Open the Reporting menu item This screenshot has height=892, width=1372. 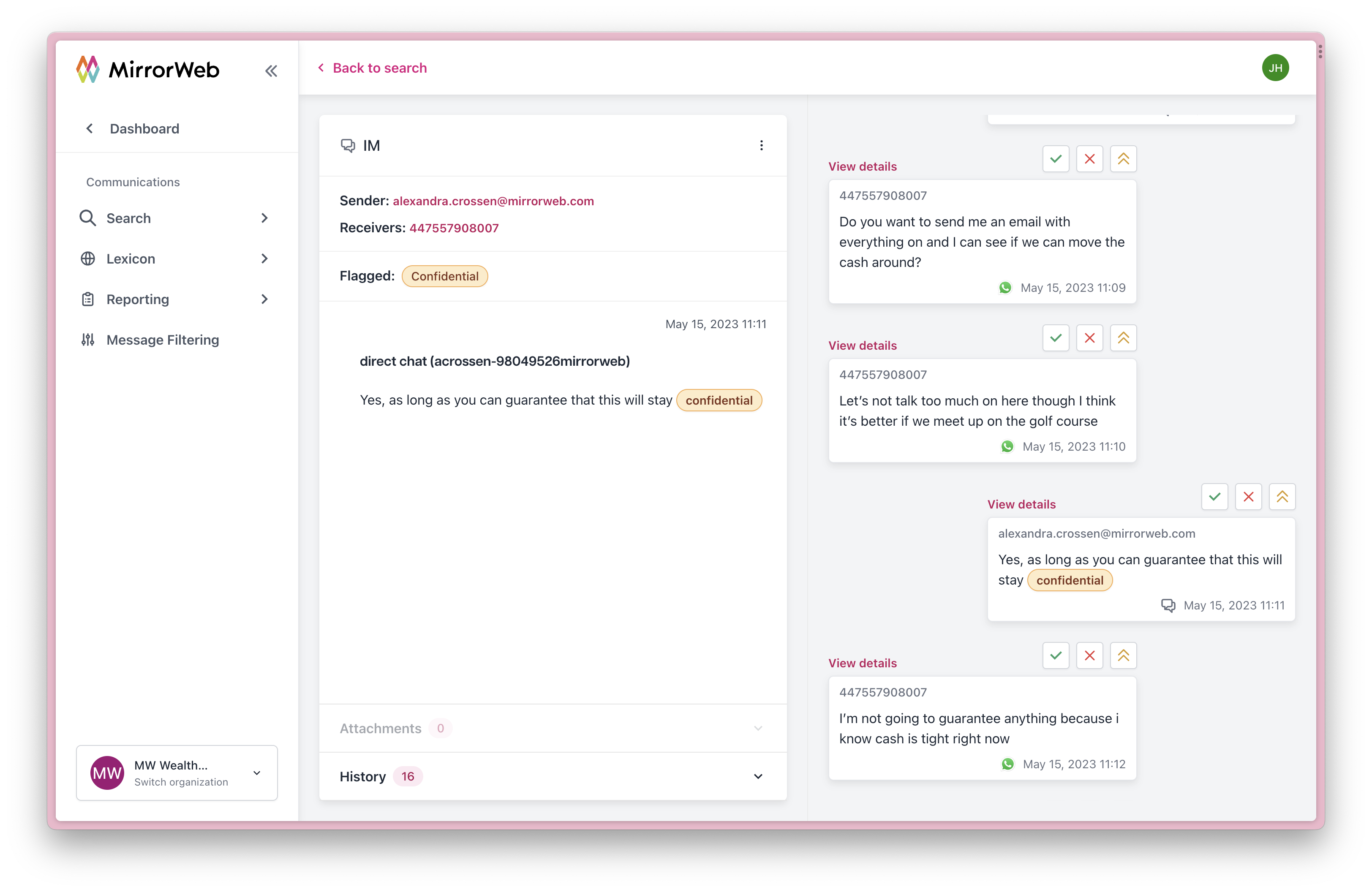(138, 299)
